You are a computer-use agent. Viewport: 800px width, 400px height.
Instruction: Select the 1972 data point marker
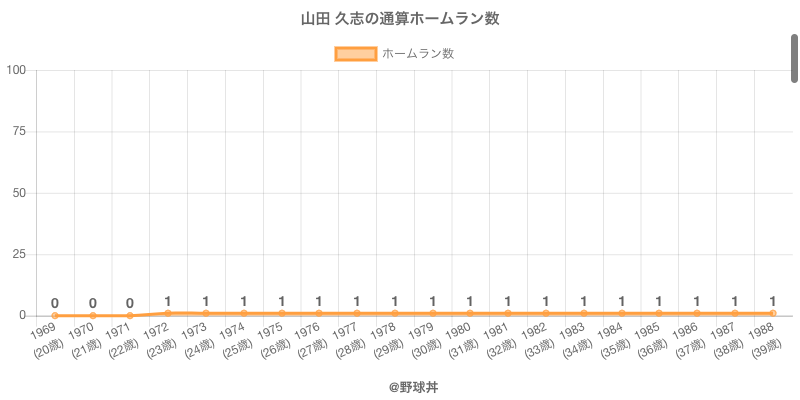click(168, 313)
